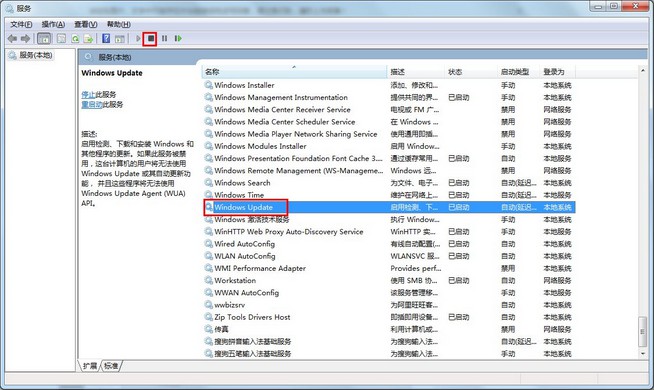Click 禁用 startup type in WMI Performance Adapter row
Image resolution: width=654 pixels, height=390 pixels.
(x=508, y=268)
